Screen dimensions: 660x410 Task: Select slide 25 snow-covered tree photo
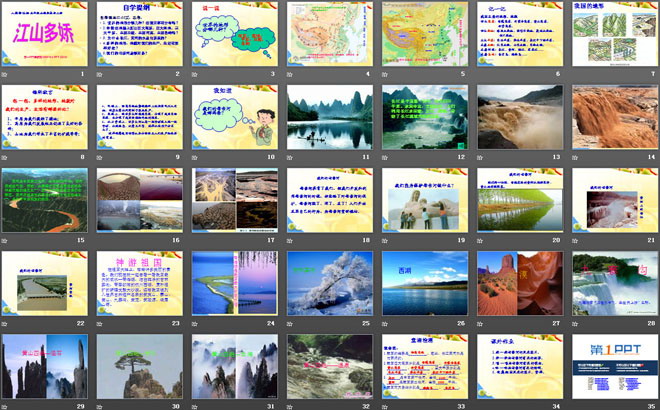330,284
